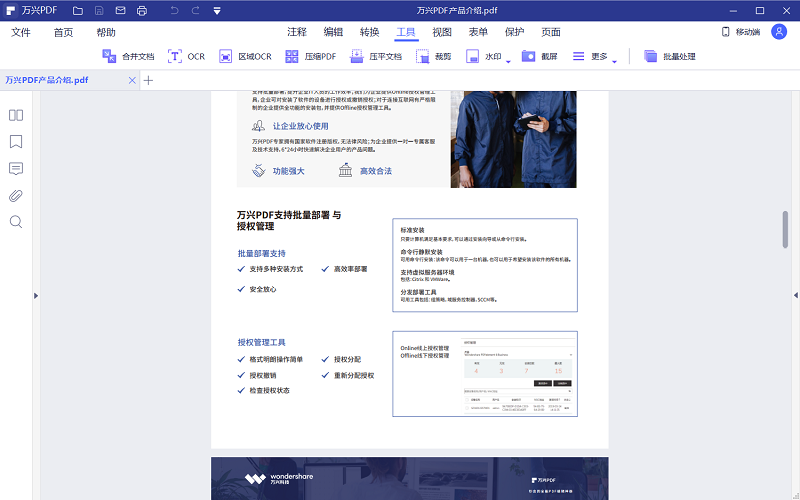Go to the 首页 home tab
Viewport: 800px width, 500px height.
pyautogui.click(x=63, y=32)
